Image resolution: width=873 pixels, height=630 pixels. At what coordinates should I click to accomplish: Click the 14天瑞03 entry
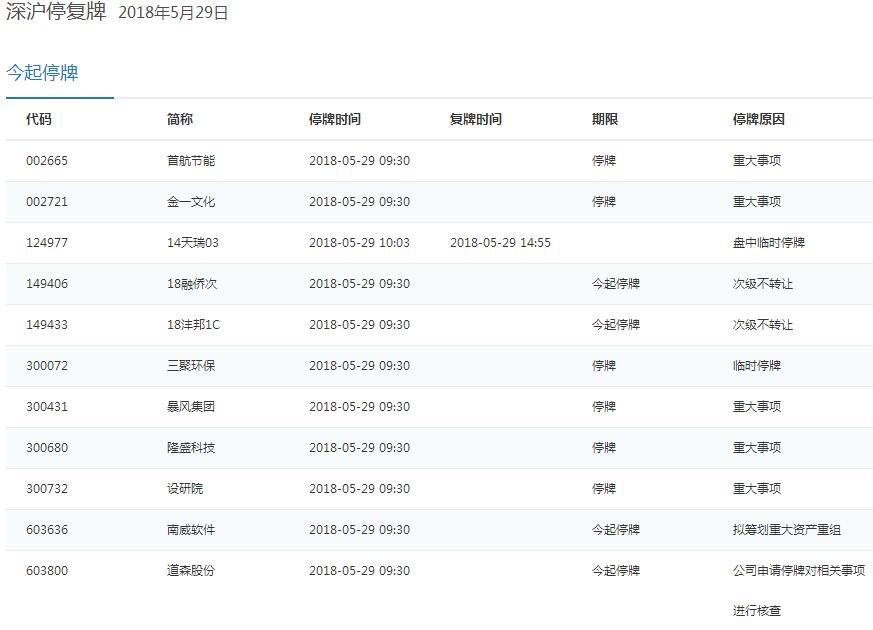click(193, 243)
